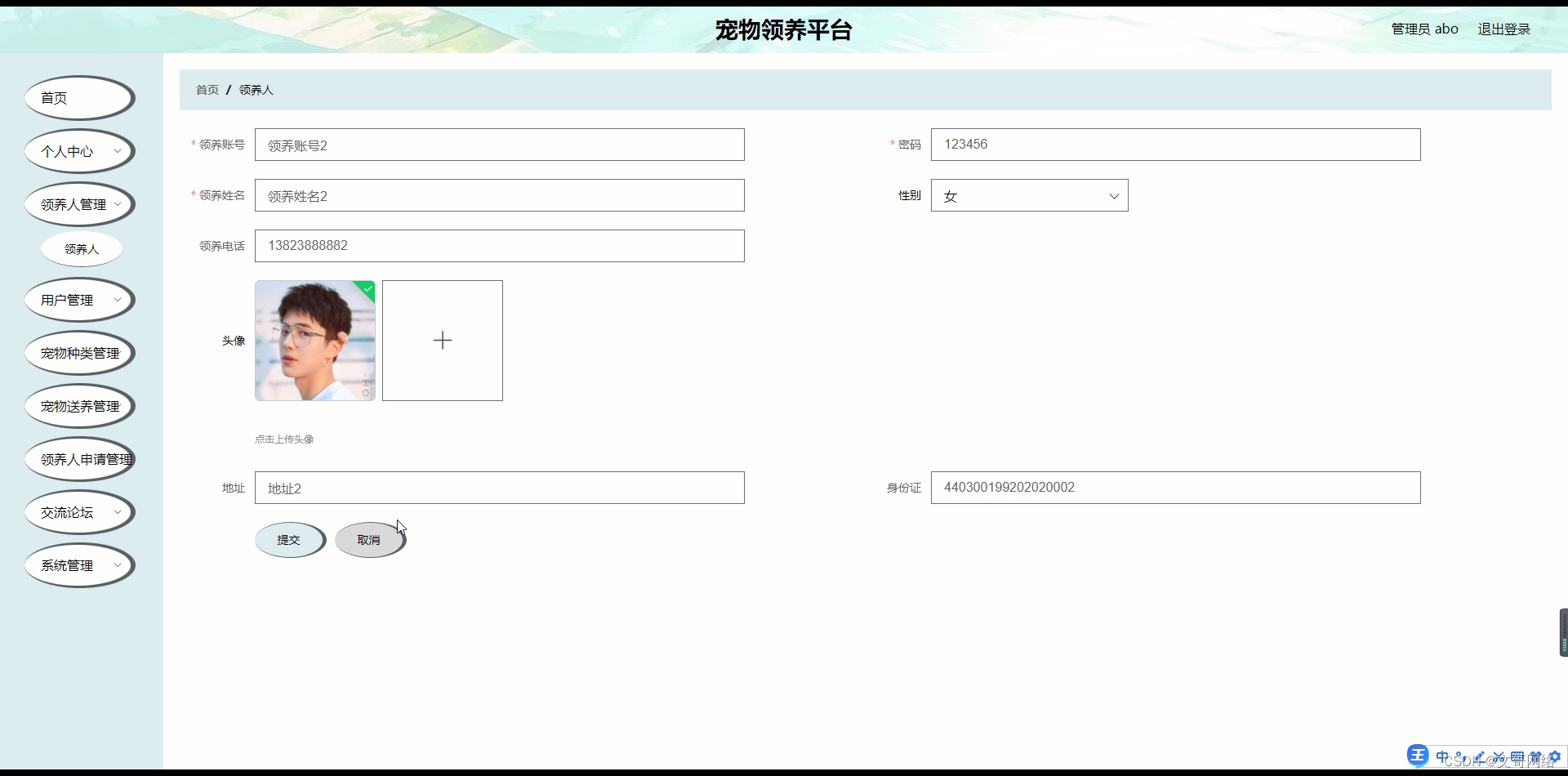The height and width of the screenshot is (776, 1568).
Task: Click the 退出登录 logout link
Action: 1503,28
